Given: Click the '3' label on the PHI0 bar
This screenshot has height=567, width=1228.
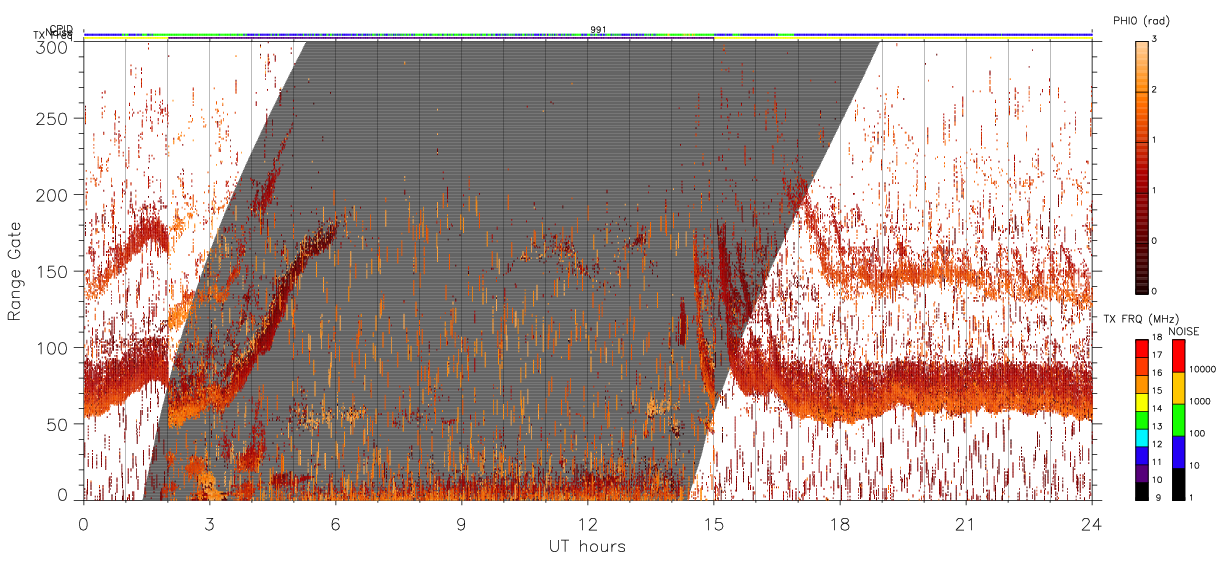Looking at the screenshot, I should point(1155,41).
